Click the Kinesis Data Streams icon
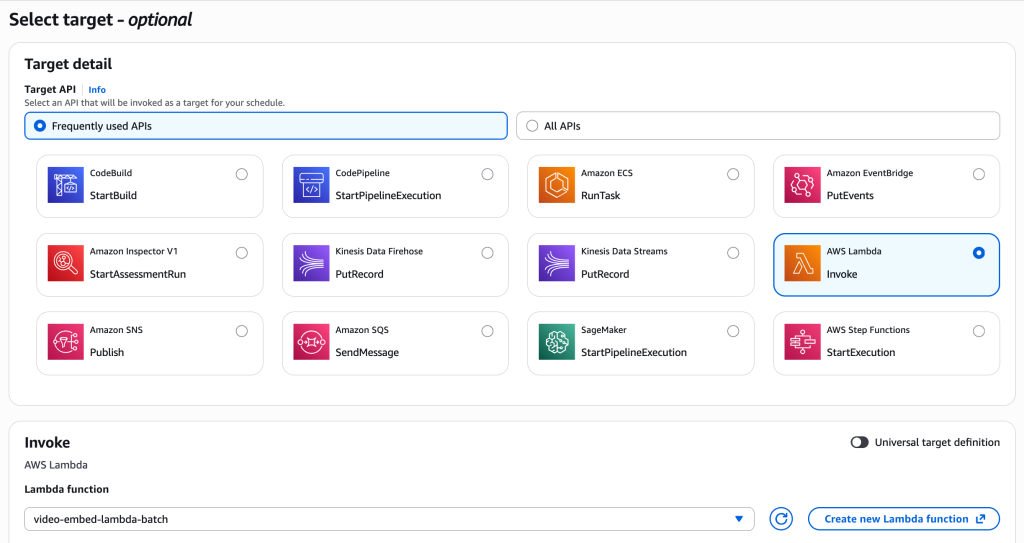Screen dimensions: 1024x543 coord(556,263)
